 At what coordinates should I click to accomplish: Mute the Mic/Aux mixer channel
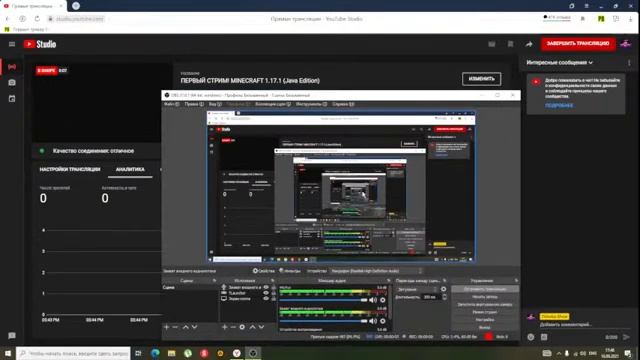tap(373, 300)
